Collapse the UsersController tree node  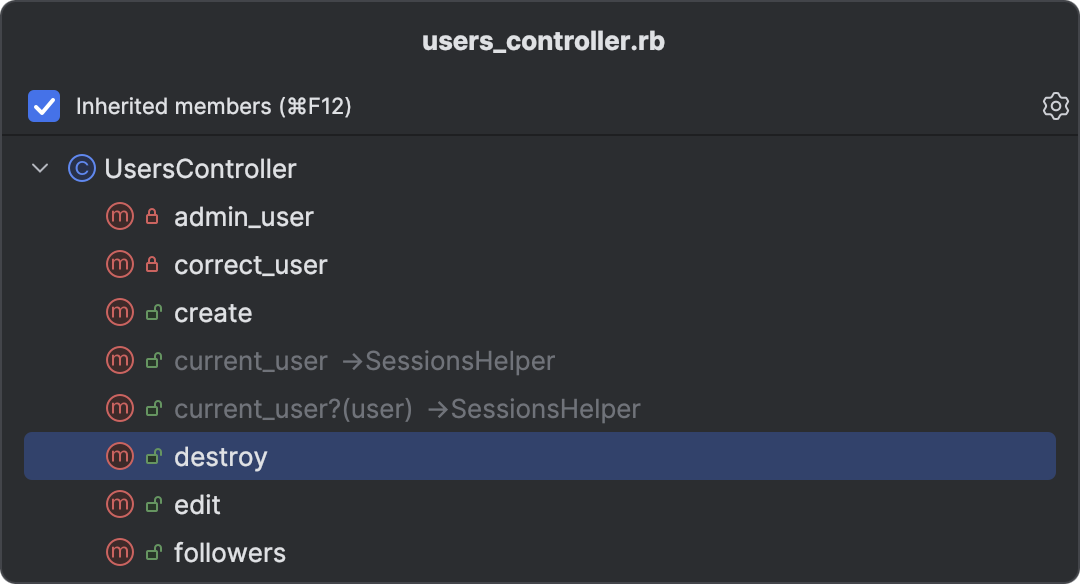click(40, 169)
